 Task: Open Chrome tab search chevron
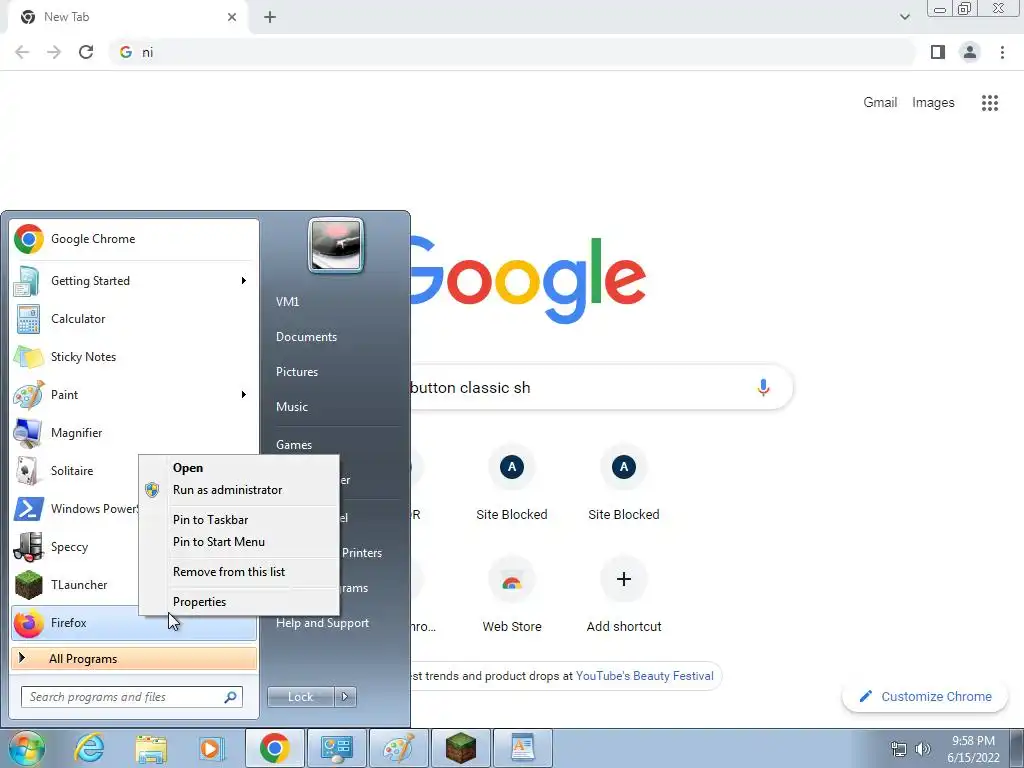pyautogui.click(x=904, y=17)
